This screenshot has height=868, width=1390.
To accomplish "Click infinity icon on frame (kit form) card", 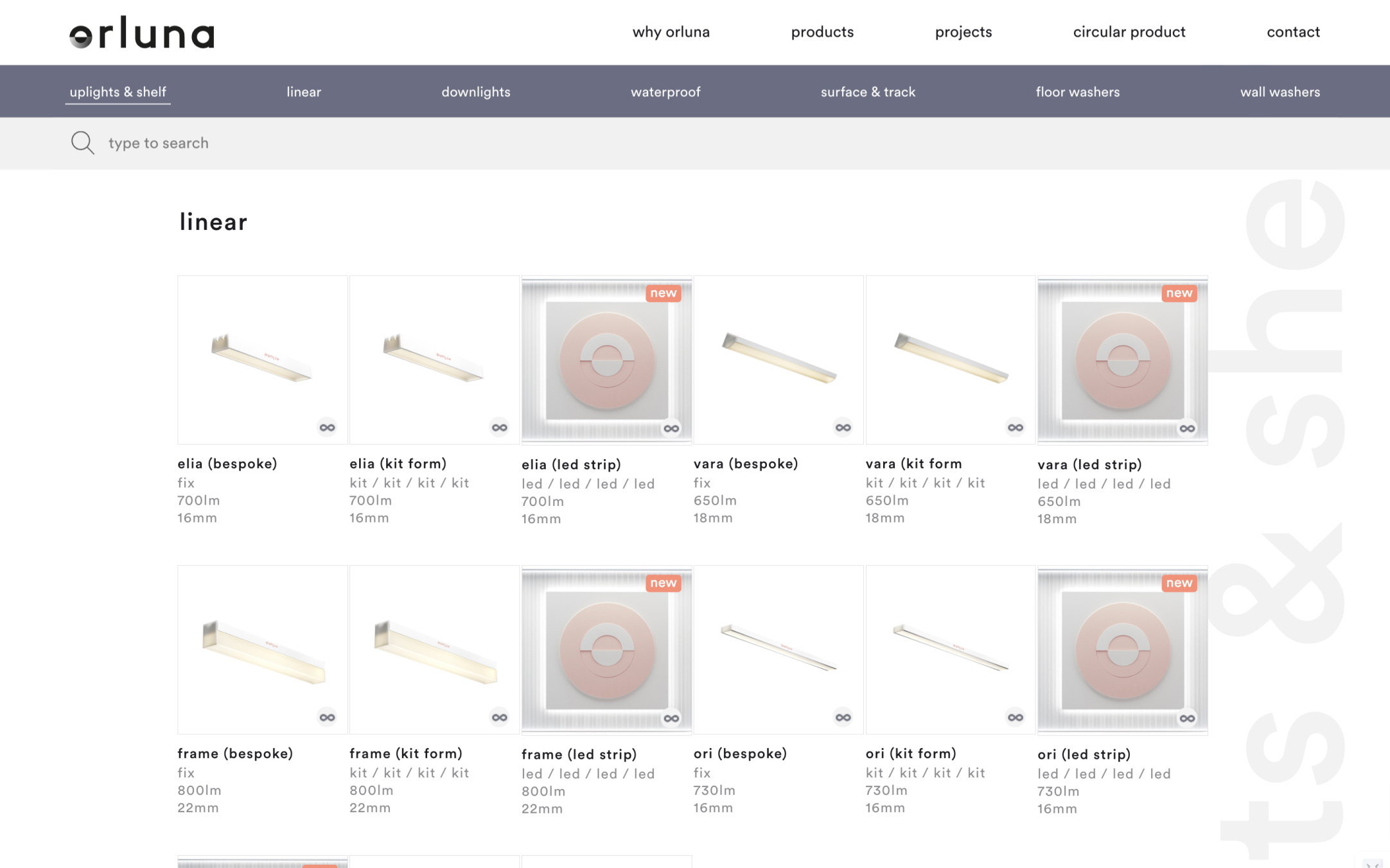I will (x=499, y=717).
